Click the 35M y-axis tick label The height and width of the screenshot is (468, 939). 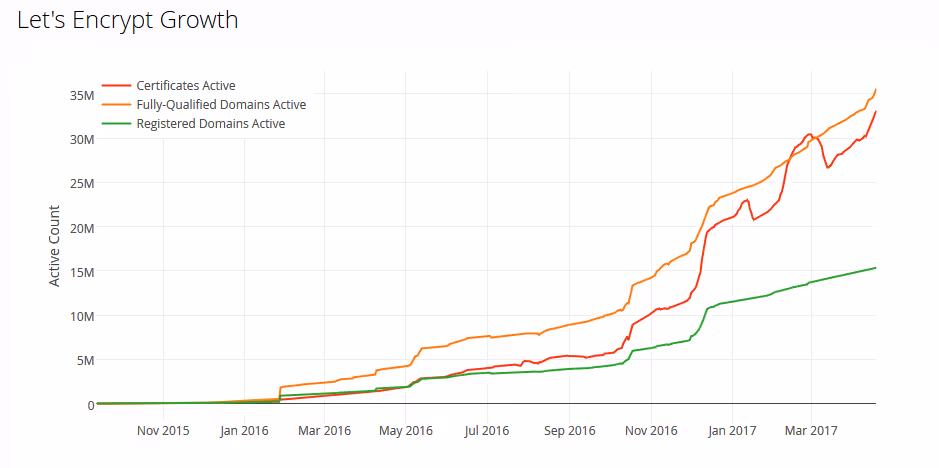[x=81, y=96]
